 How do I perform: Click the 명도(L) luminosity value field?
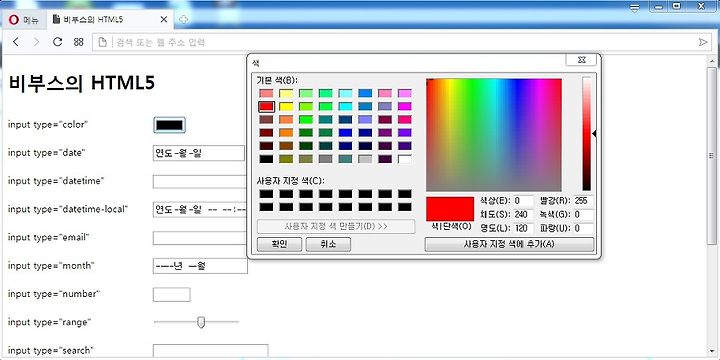[523, 228]
